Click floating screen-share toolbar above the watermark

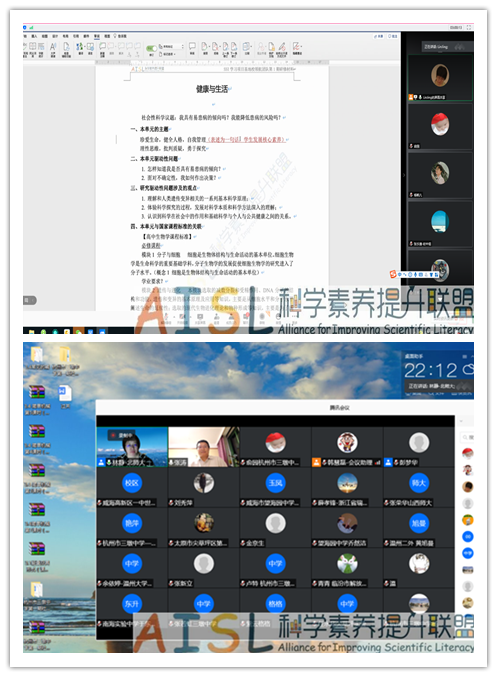pos(415,274)
